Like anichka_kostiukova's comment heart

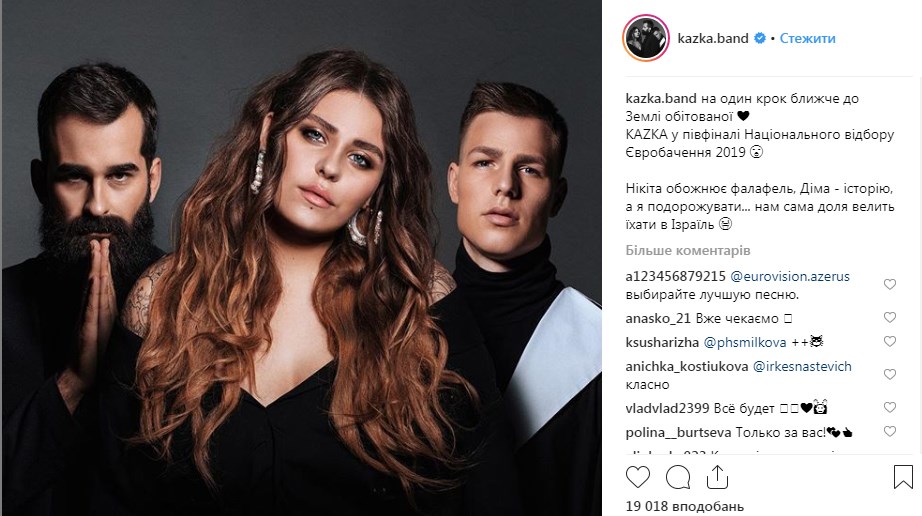[890, 374]
